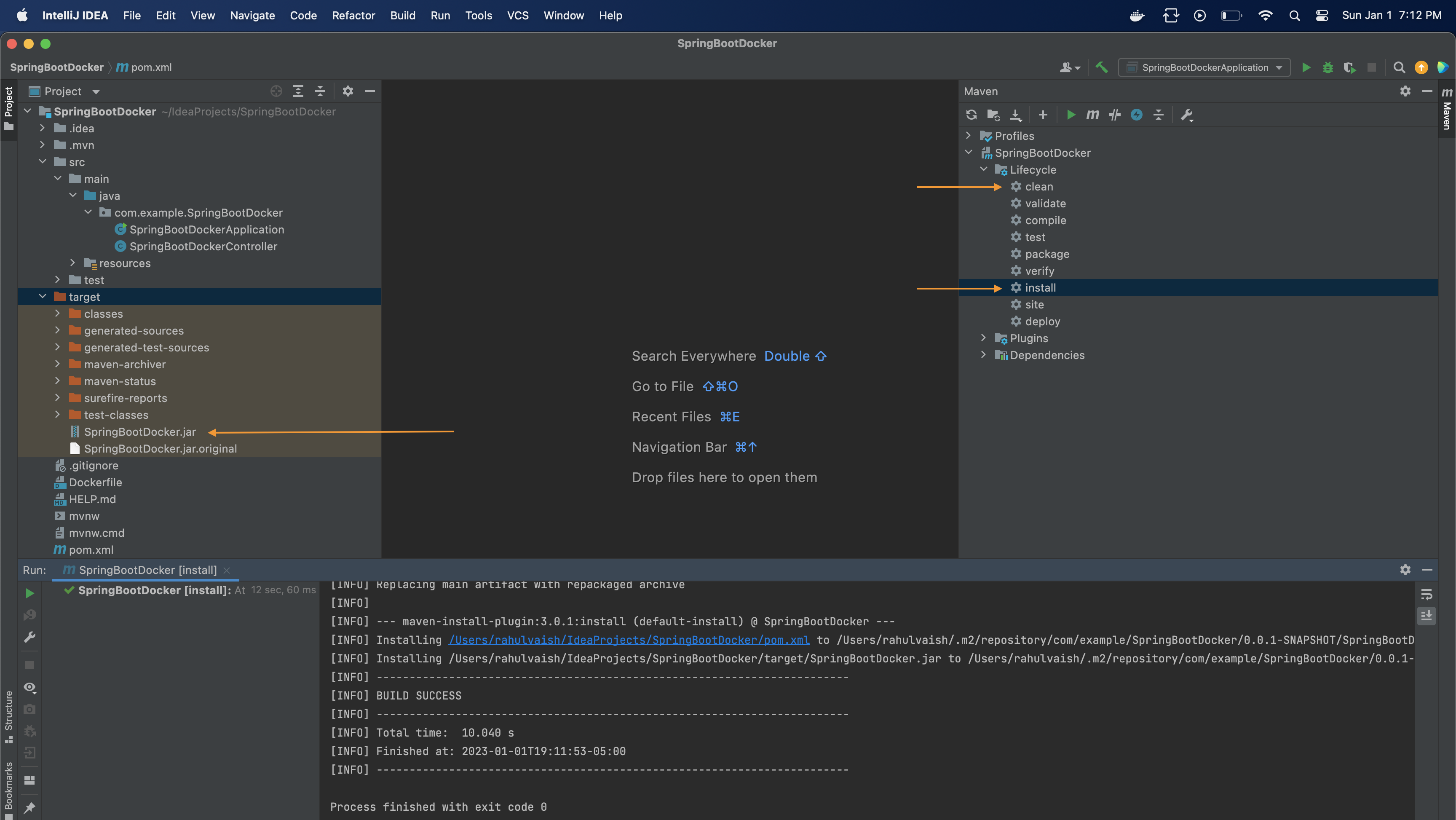Click IDE update notification orange icon
The height and width of the screenshot is (820, 1456).
(x=1421, y=67)
